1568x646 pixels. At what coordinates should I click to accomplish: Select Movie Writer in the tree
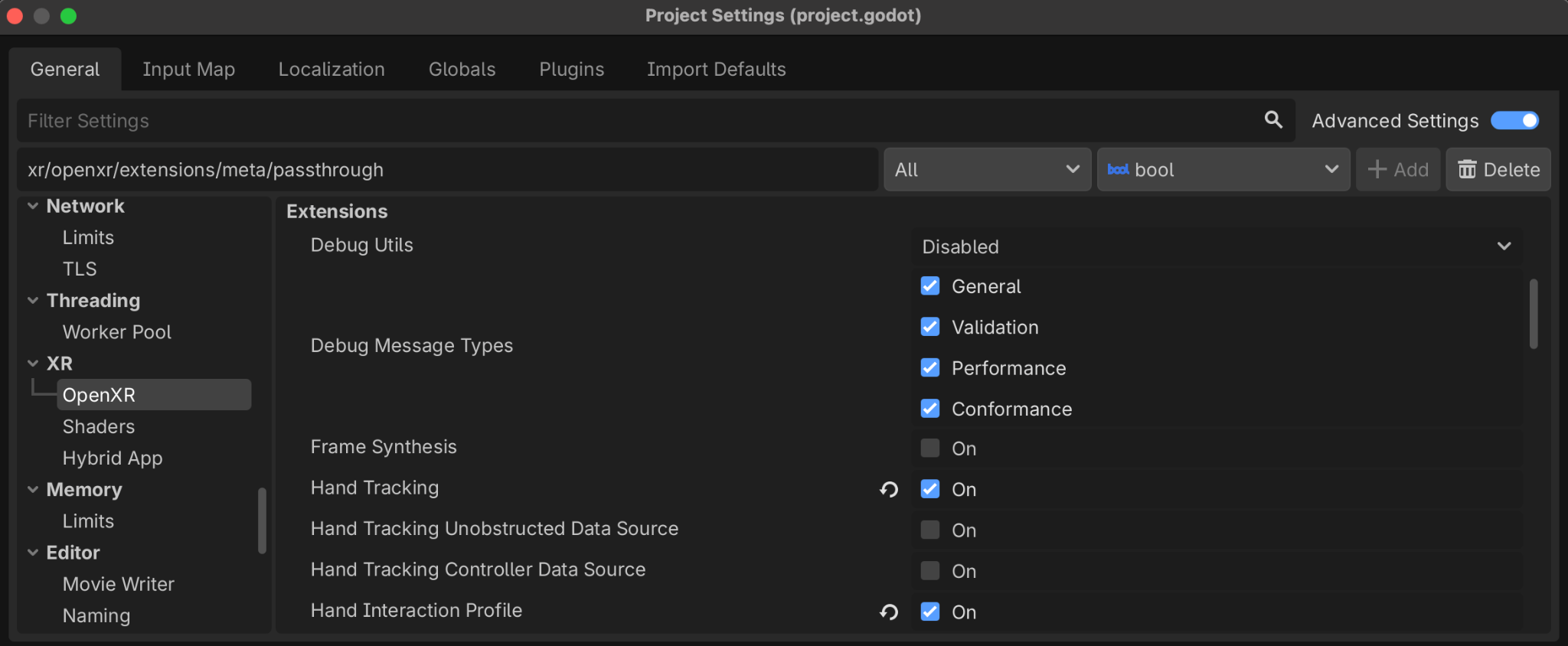(x=119, y=583)
